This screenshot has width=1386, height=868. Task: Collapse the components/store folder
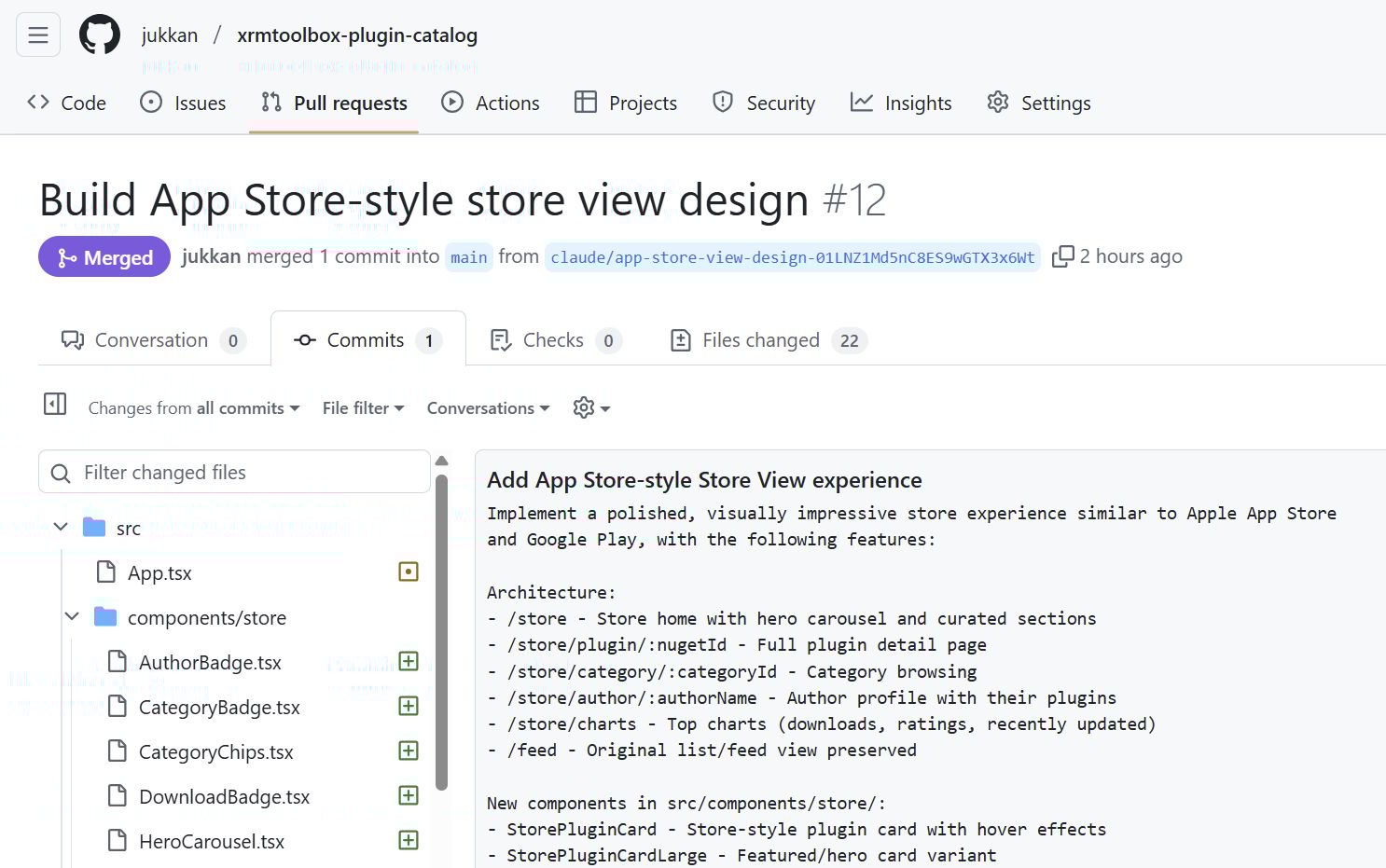[73, 617]
